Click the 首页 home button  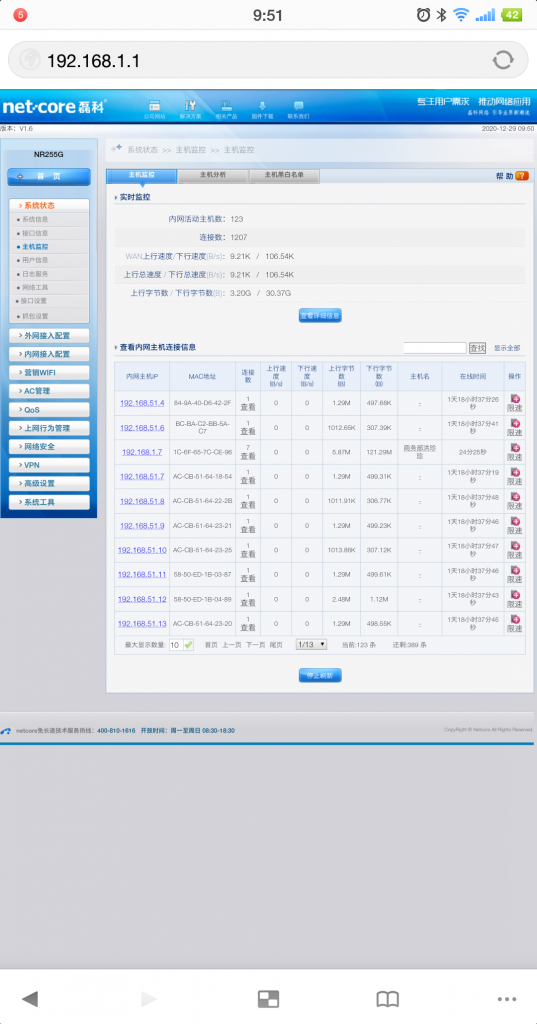pyautogui.click(x=49, y=176)
